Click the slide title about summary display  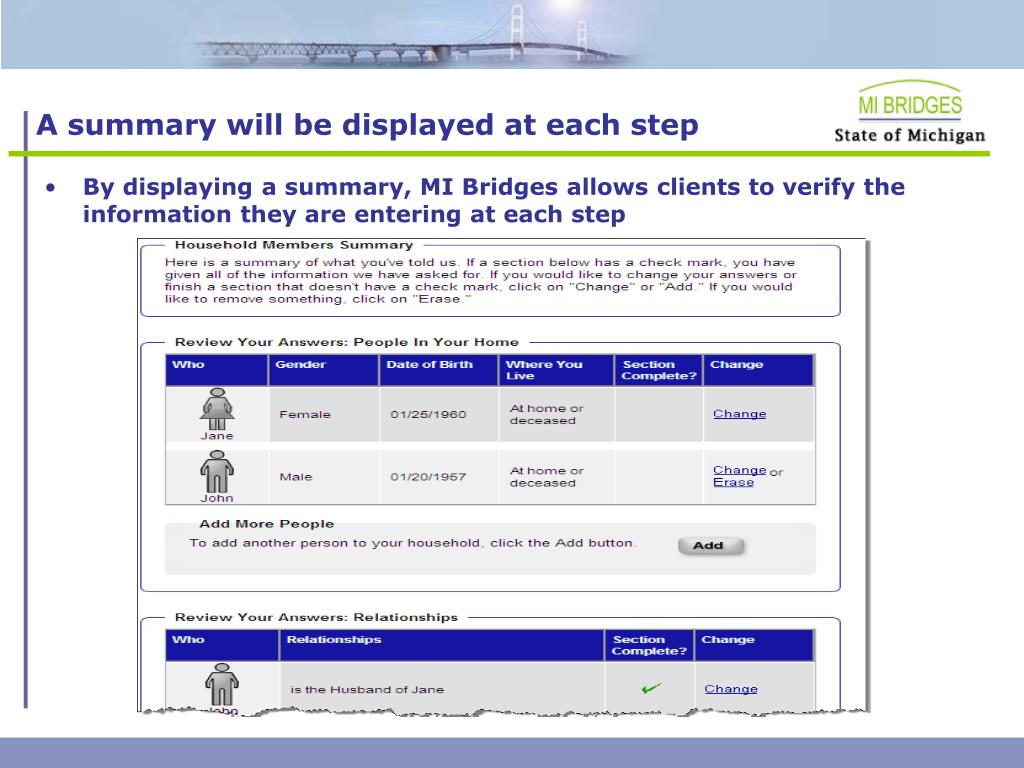(367, 125)
